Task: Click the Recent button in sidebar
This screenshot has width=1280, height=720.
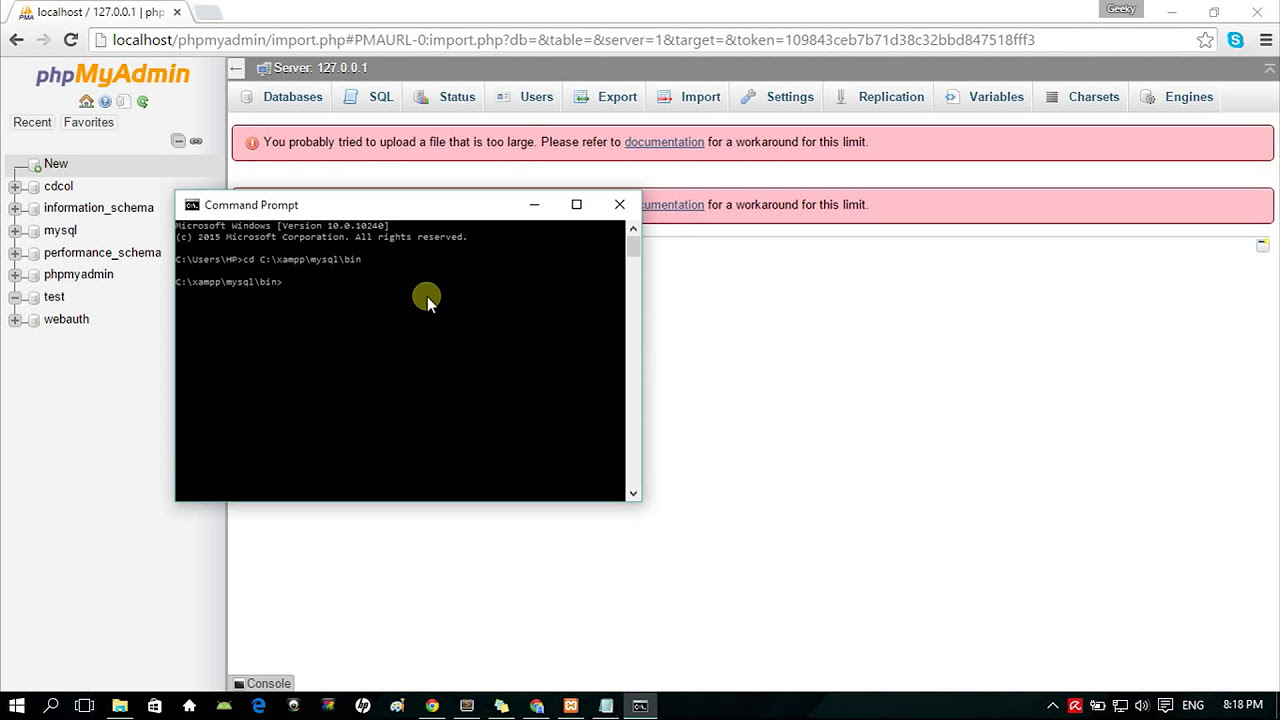Action: coord(32,122)
